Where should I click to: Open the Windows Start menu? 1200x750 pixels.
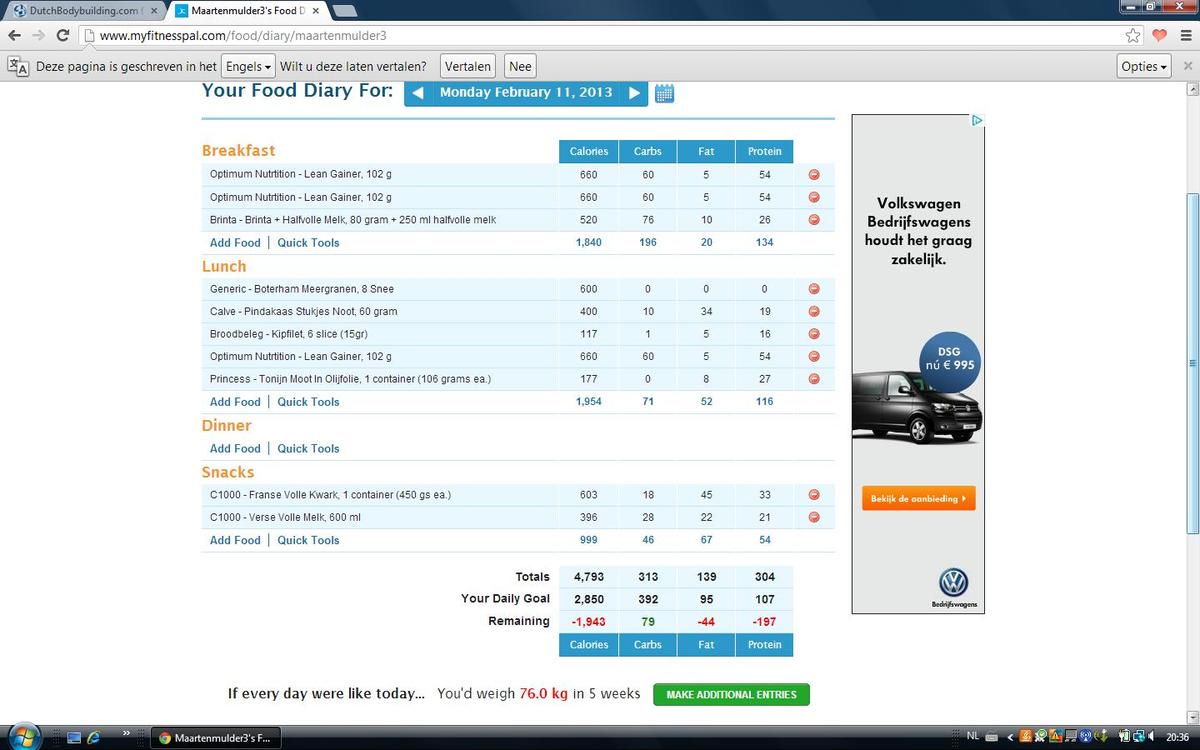coord(22,738)
